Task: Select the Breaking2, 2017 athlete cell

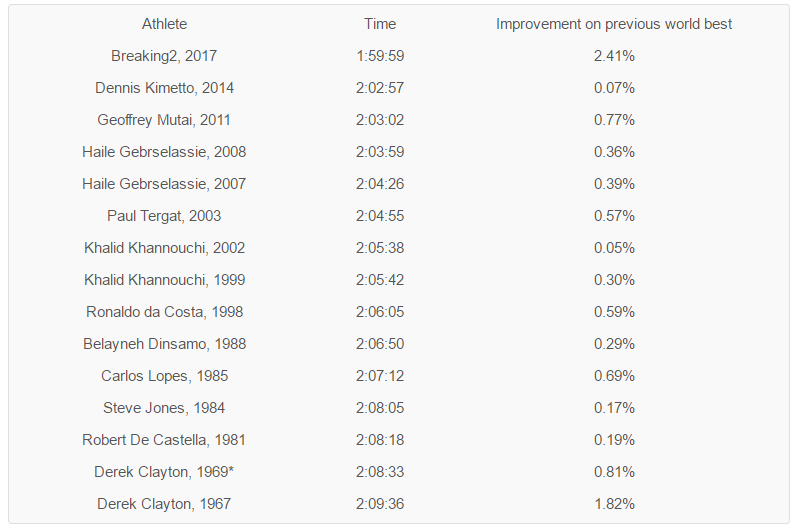Action: [x=164, y=56]
